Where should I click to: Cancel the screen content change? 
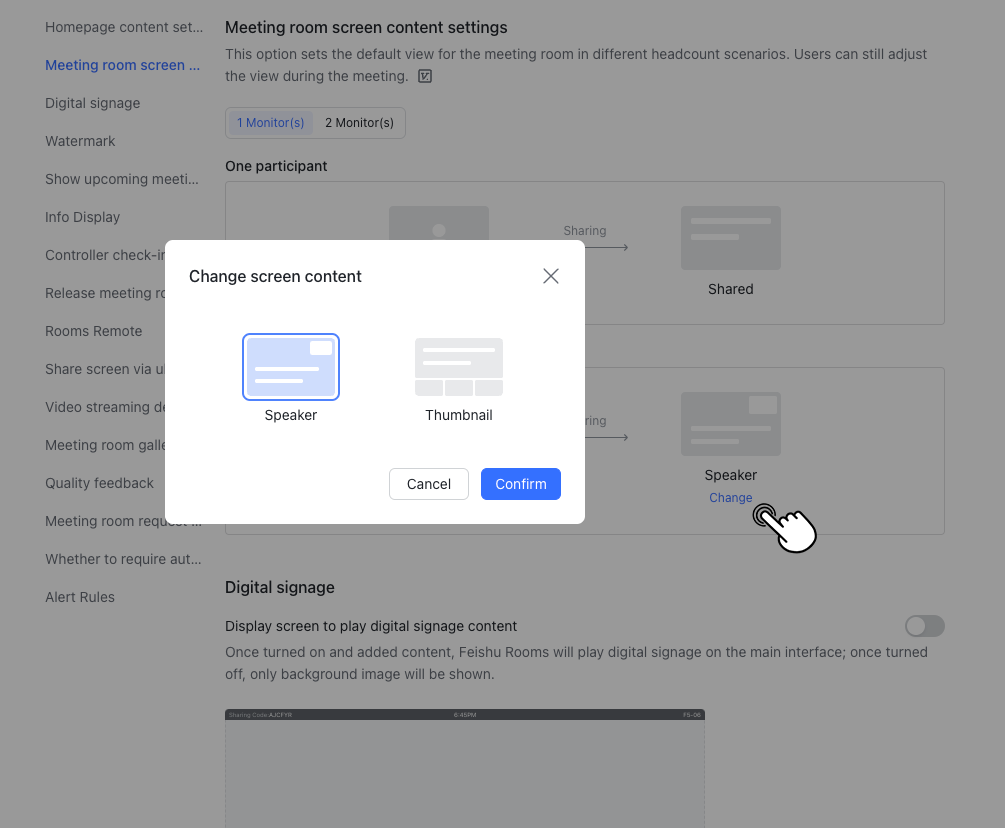(x=428, y=484)
